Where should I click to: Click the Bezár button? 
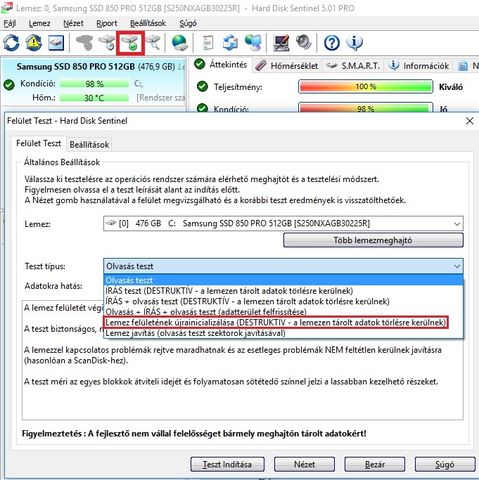point(375,464)
